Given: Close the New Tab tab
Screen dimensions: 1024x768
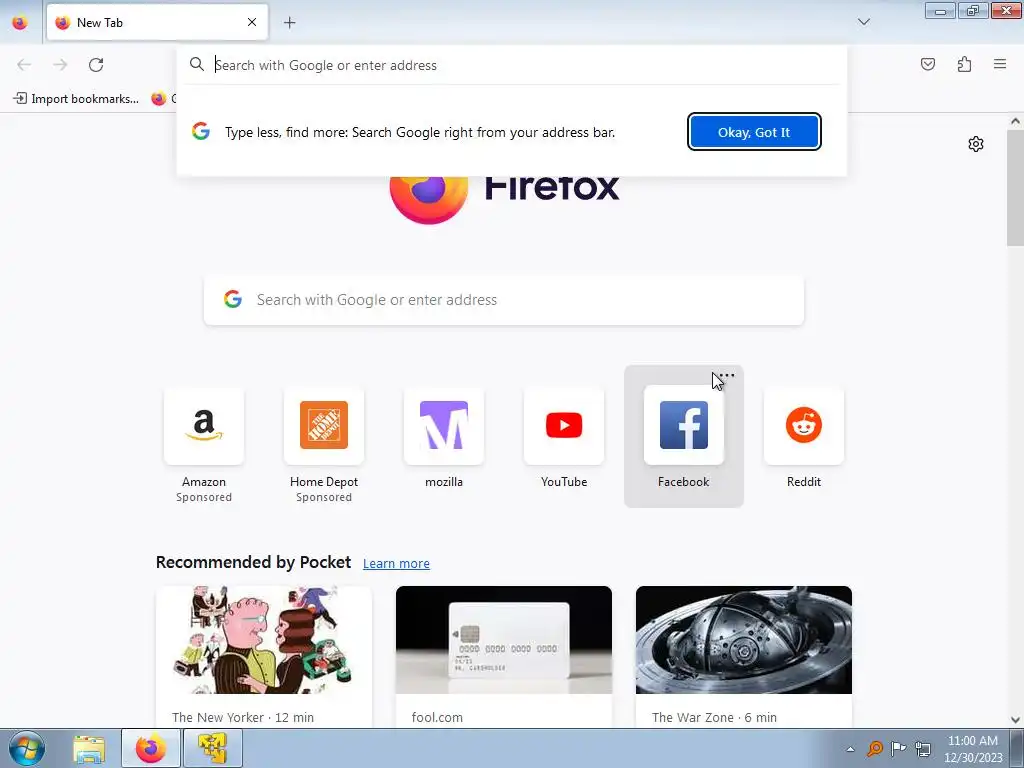Looking at the screenshot, I should coord(252,22).
